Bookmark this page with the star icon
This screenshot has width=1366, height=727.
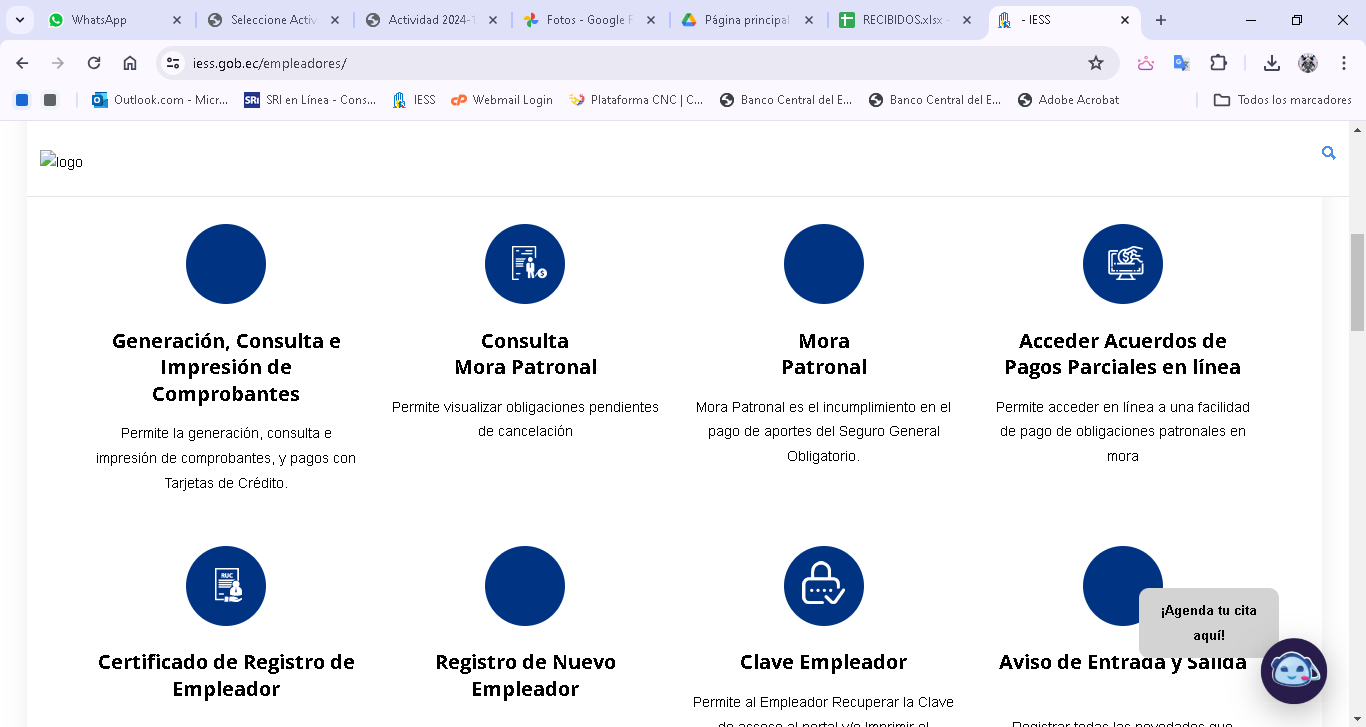click(x=1096, y=63)
